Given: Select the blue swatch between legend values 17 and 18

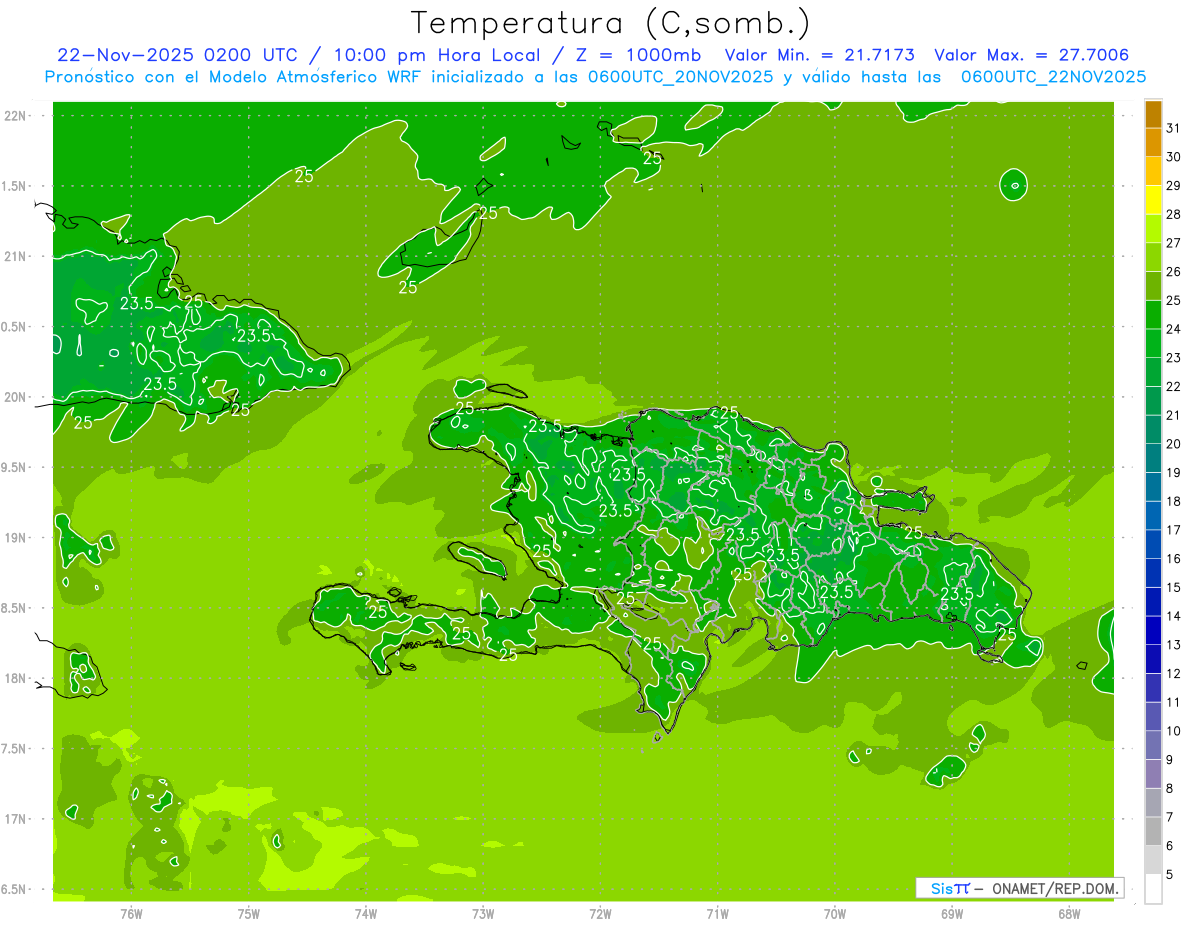Looking at the screenshot, I should 1153,516.
